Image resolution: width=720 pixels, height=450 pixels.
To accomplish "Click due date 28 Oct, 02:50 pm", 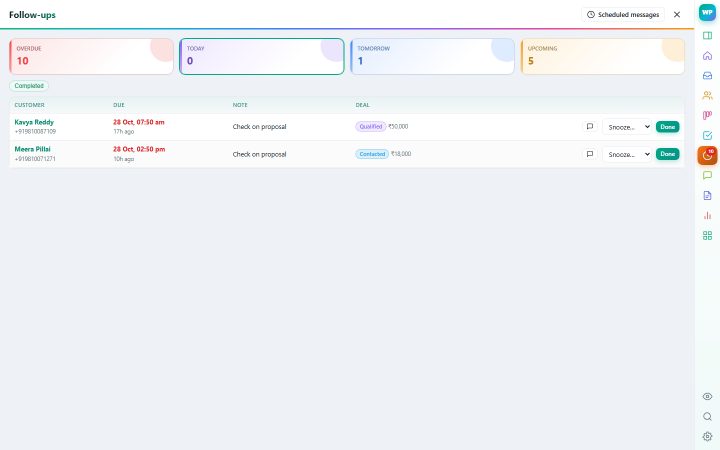I will [139, 149].
